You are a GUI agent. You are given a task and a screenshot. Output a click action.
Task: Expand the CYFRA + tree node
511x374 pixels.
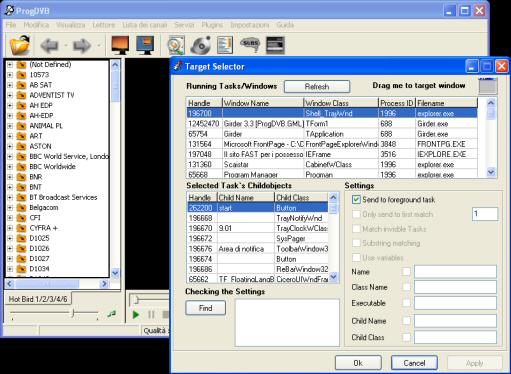pyautogui.click(x=10, y=228)
